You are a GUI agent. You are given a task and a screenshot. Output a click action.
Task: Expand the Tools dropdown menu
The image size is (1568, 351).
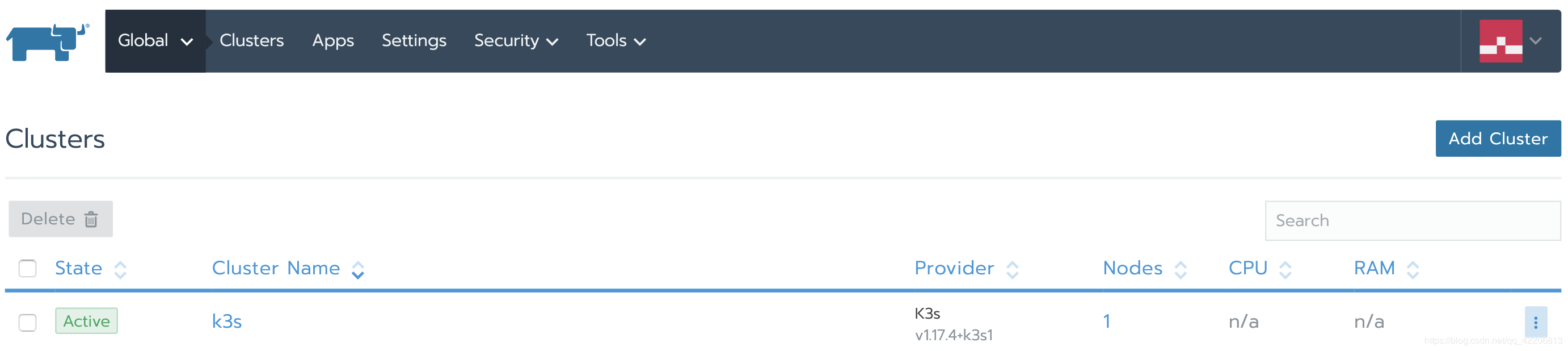[x=616, y=41]
